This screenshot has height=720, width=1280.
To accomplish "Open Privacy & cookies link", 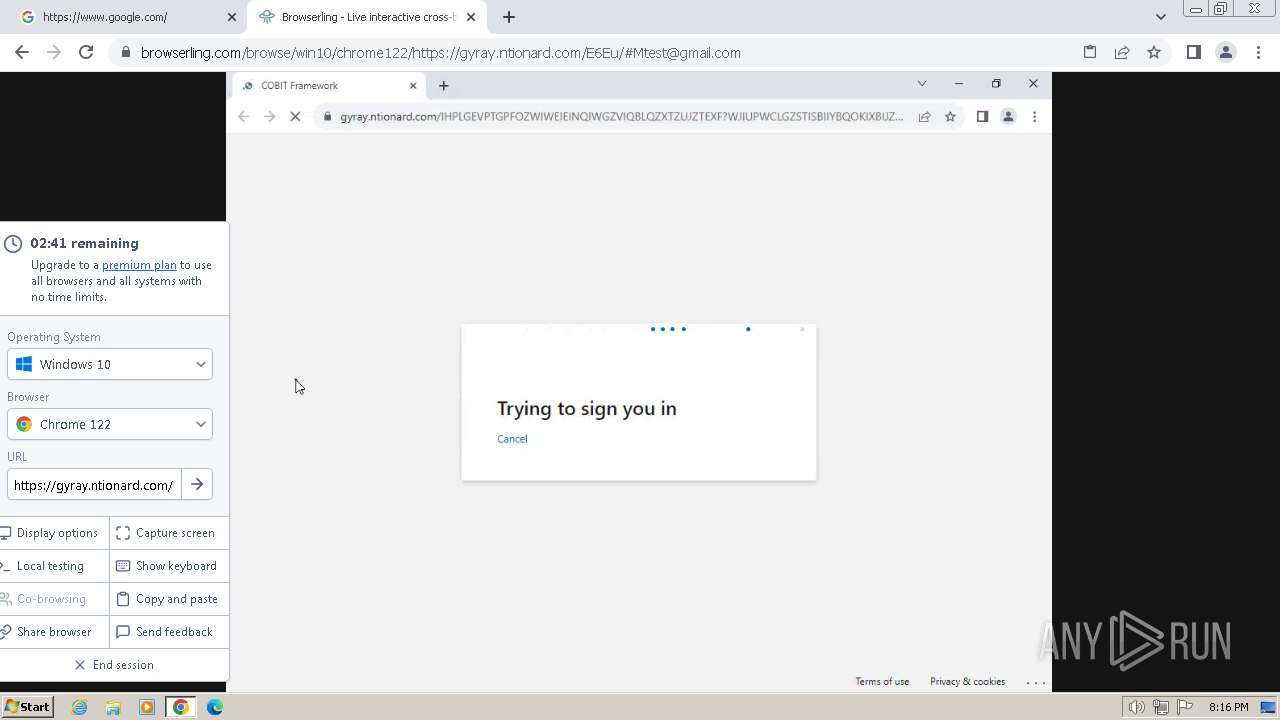I will 967,682.
